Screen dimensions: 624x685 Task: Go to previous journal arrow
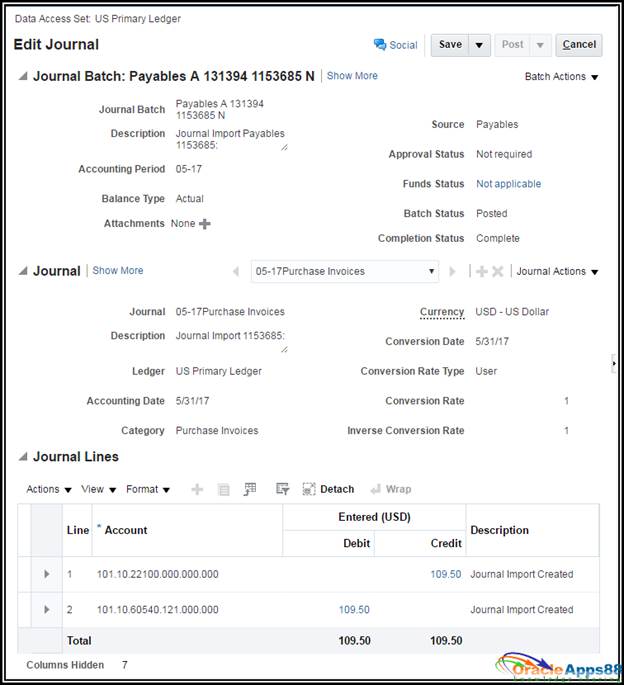pyautogui.click(x=236, y=272)
